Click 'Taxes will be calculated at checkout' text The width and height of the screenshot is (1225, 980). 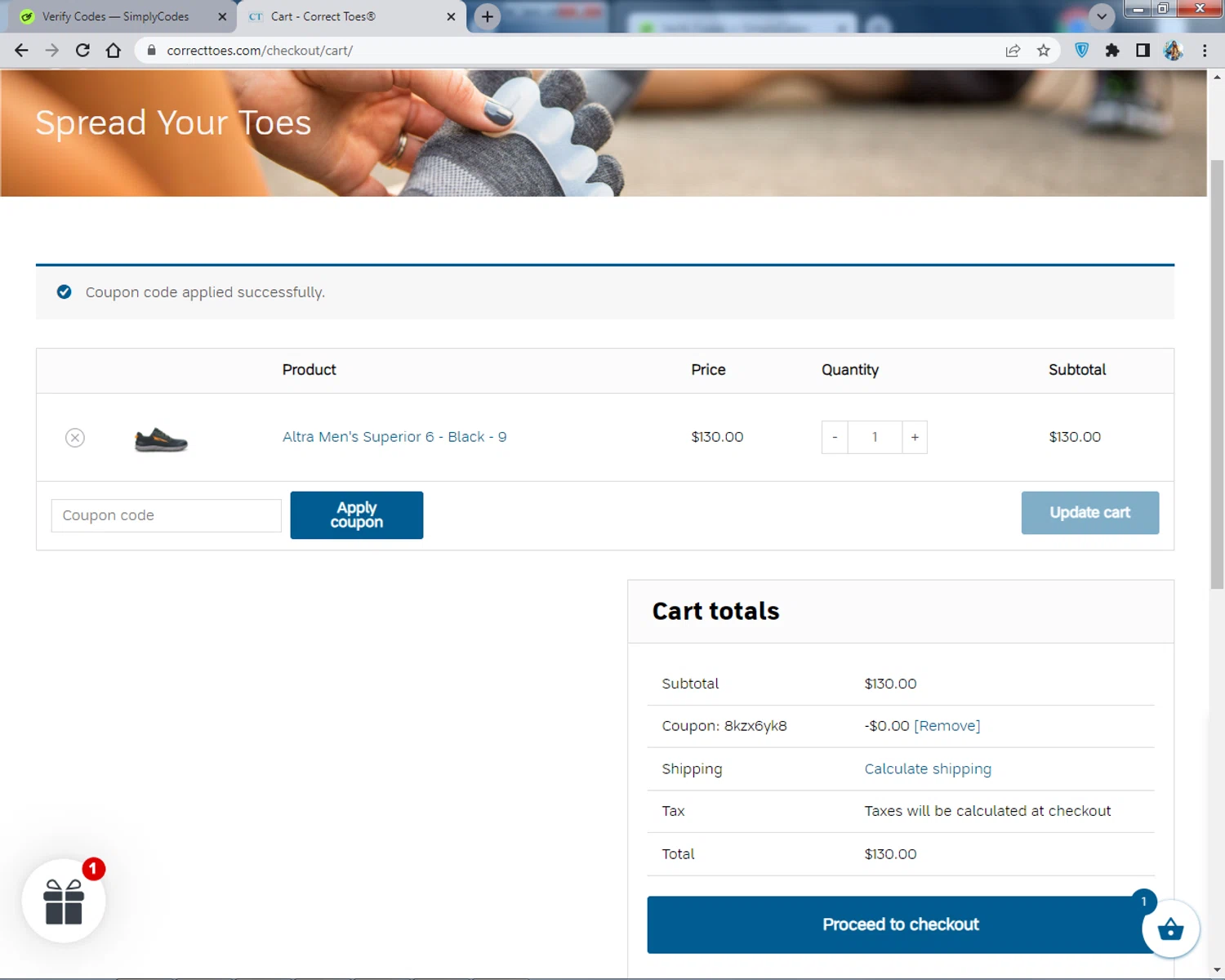pos(987,811)
